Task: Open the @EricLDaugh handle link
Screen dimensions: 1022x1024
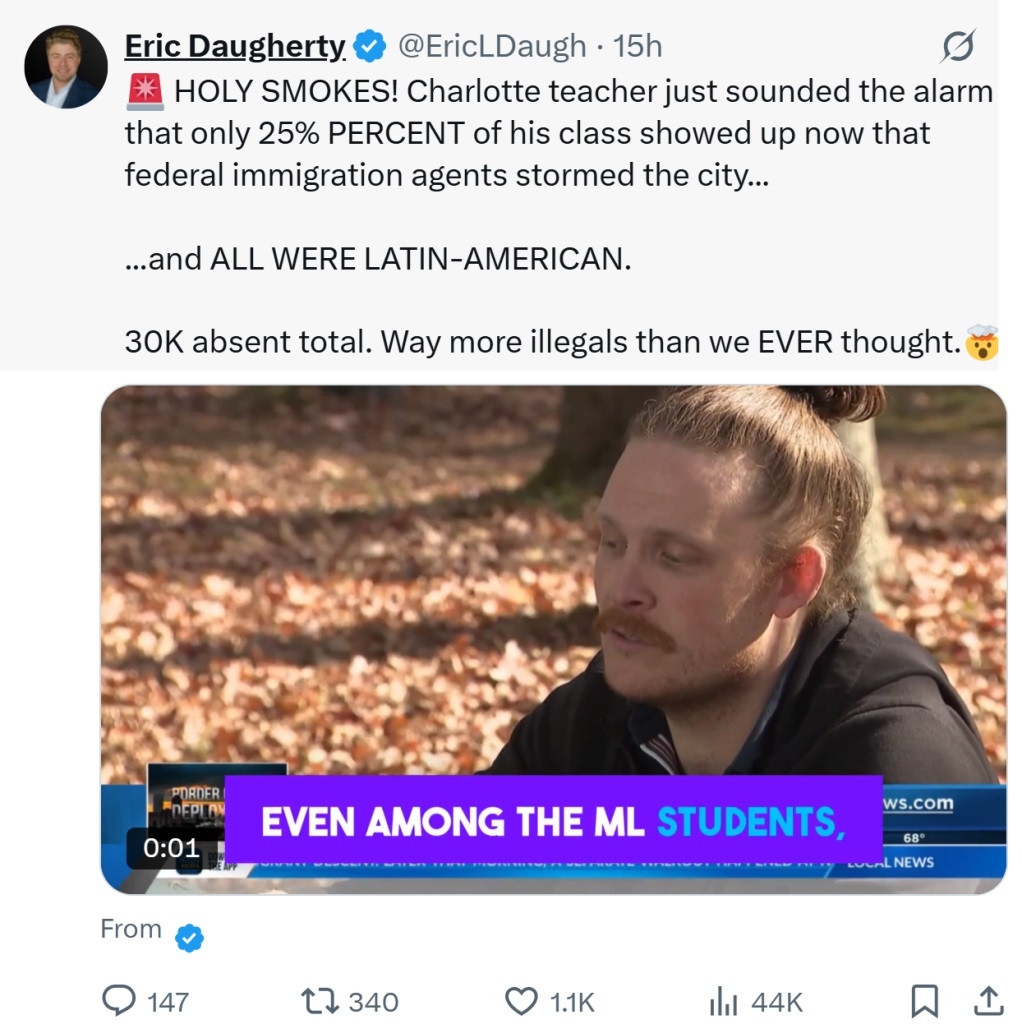Action: [x=492, y=46]
